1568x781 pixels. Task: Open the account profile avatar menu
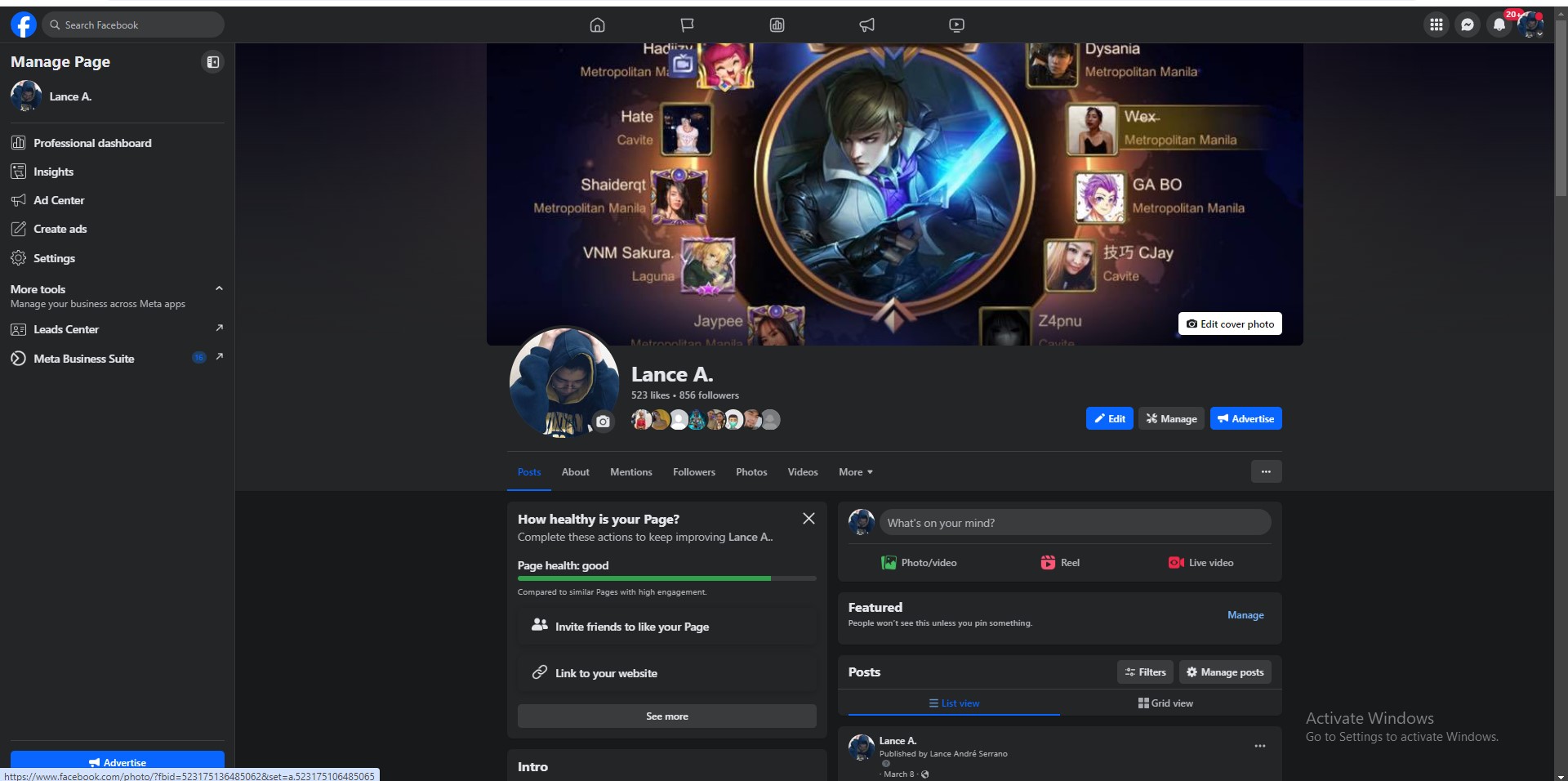click(x=1530, y=25)
